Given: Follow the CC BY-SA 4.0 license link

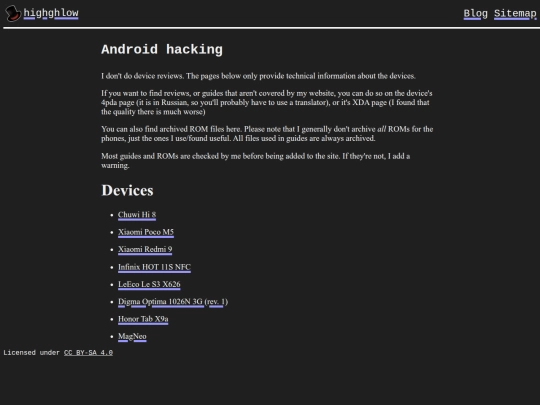Looking at the screenshot, I should (88, 353).
